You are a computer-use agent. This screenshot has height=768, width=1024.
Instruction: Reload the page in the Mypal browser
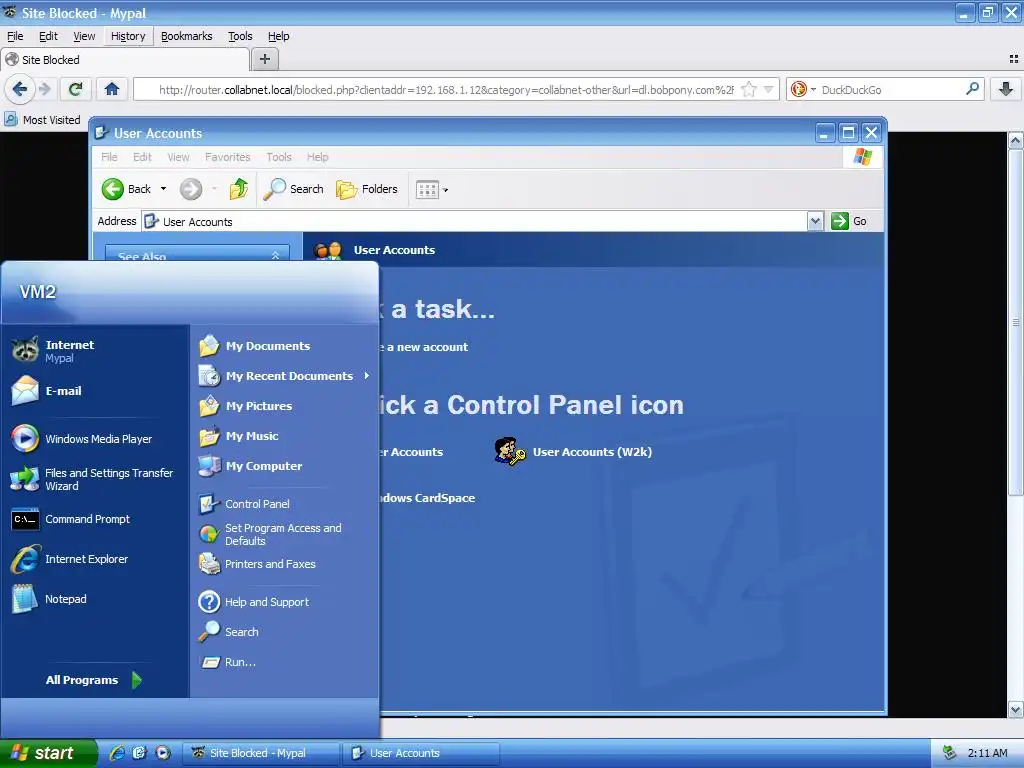tap(76, 89)
